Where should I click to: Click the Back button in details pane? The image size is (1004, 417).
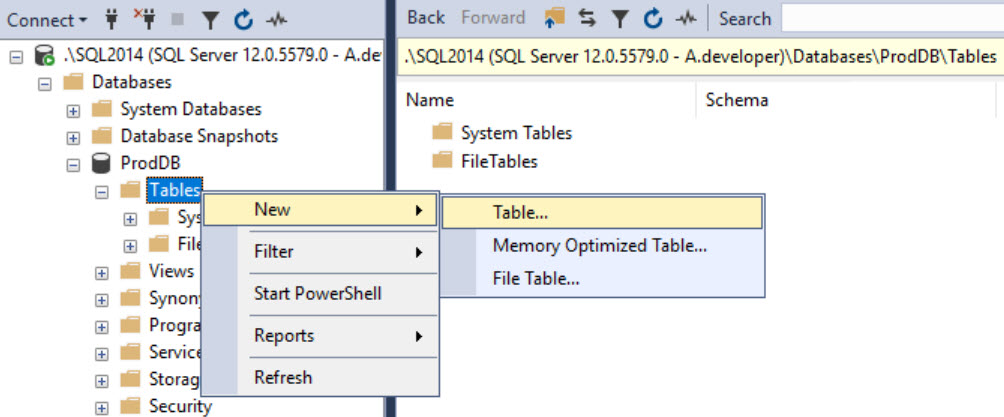(426, 18)
